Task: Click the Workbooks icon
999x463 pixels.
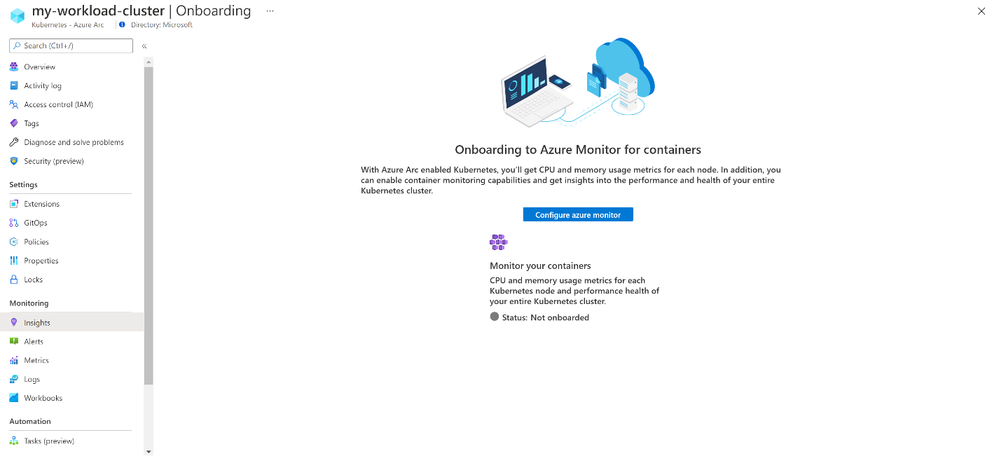Action: [x=14, y=398]
